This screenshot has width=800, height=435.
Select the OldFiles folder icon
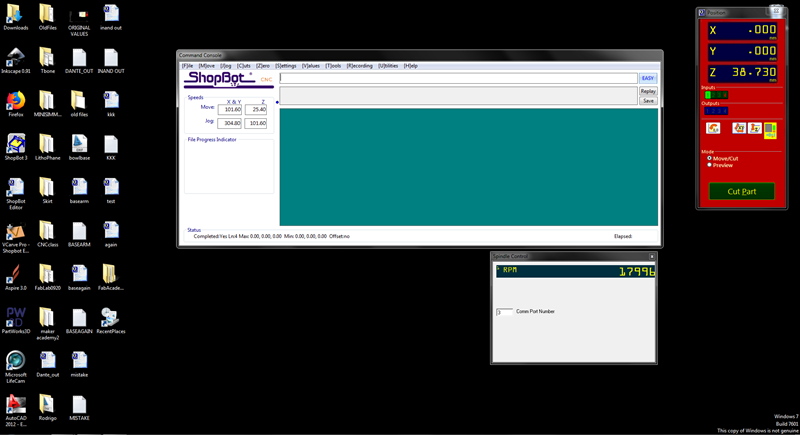pyautogui.click(x=47, y=17)
